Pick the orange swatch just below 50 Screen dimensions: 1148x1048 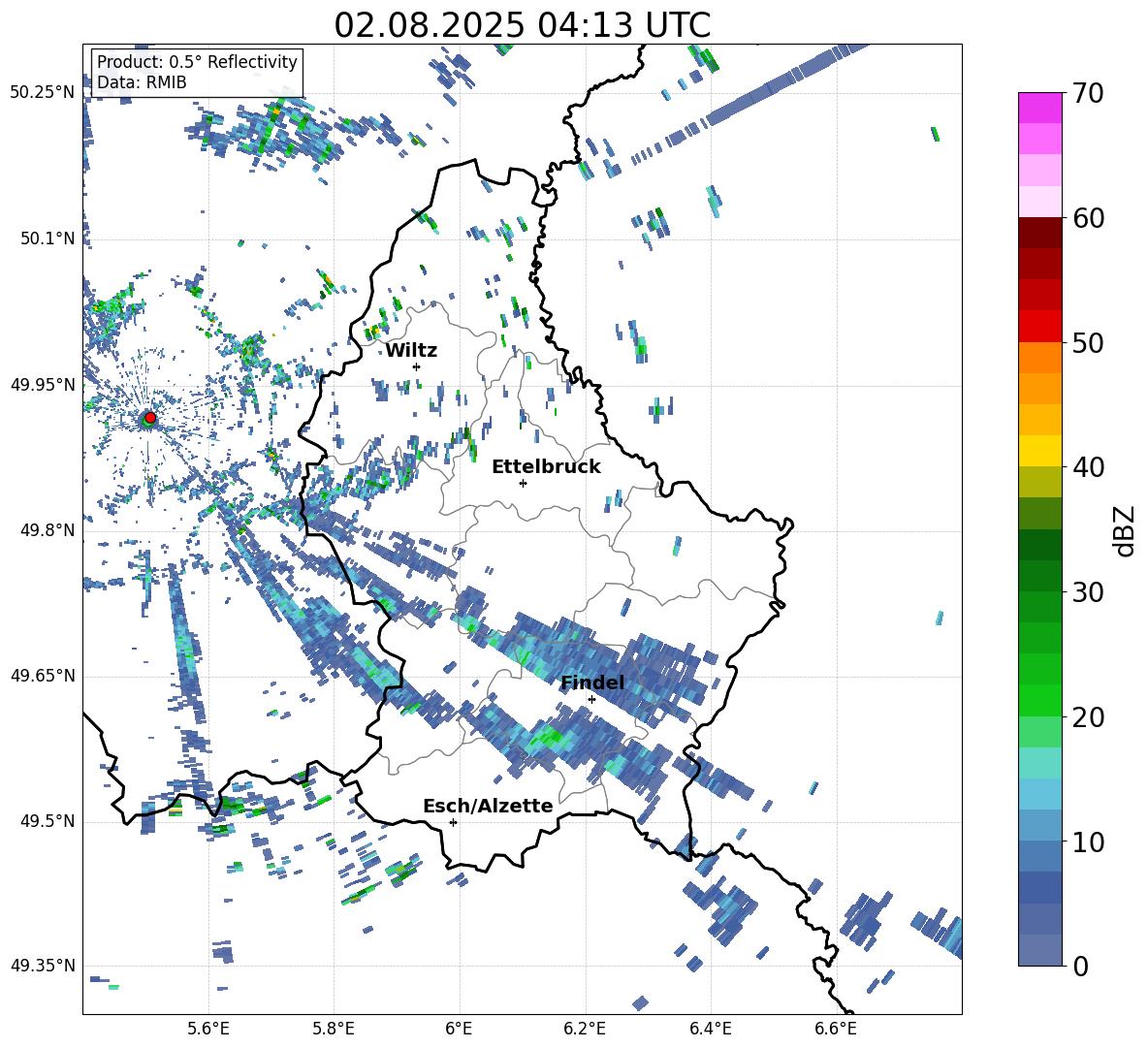coord(1040,357)
